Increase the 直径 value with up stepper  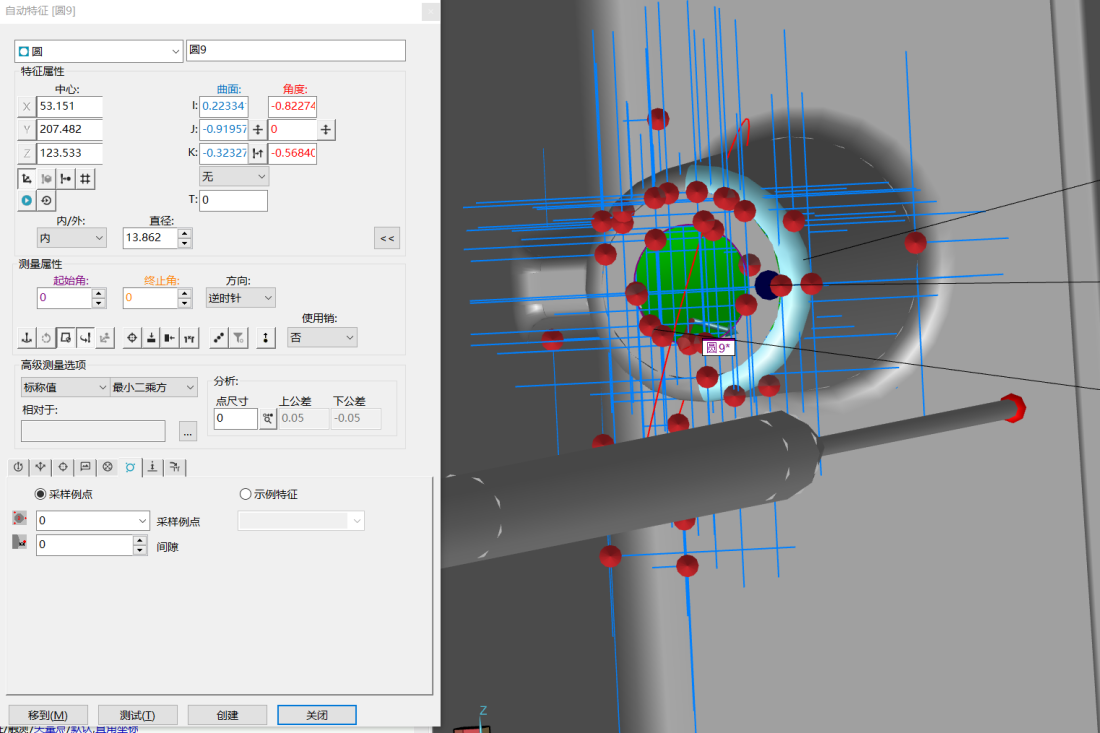click(184, 233)
